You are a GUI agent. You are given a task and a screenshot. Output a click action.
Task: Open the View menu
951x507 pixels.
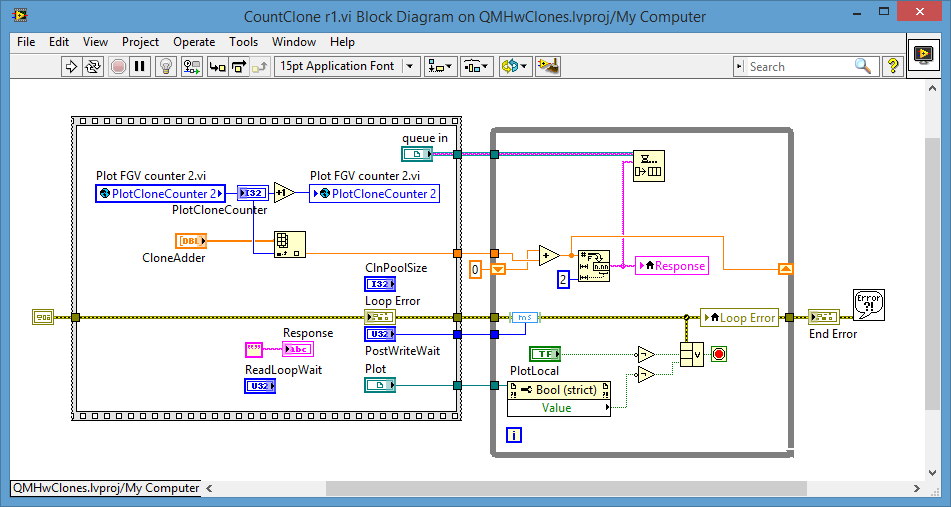95,42
